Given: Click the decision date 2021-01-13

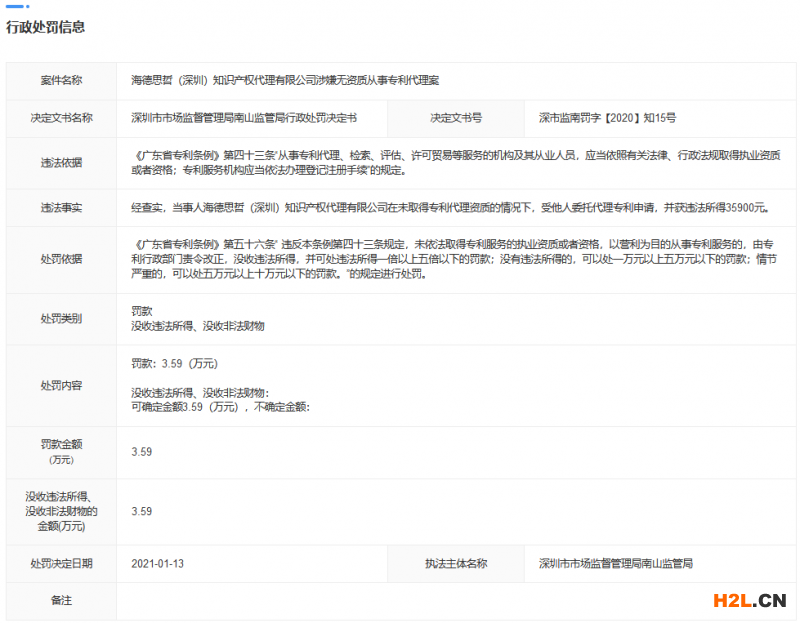Looking at the screenshot, I should tap(157, 564).
